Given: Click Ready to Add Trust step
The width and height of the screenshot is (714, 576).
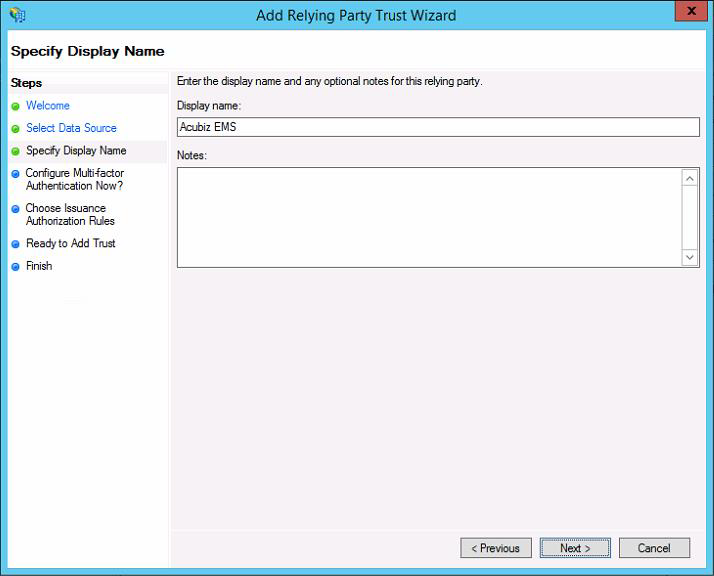Looking at the screenshot, I should [x=71, y=243].
